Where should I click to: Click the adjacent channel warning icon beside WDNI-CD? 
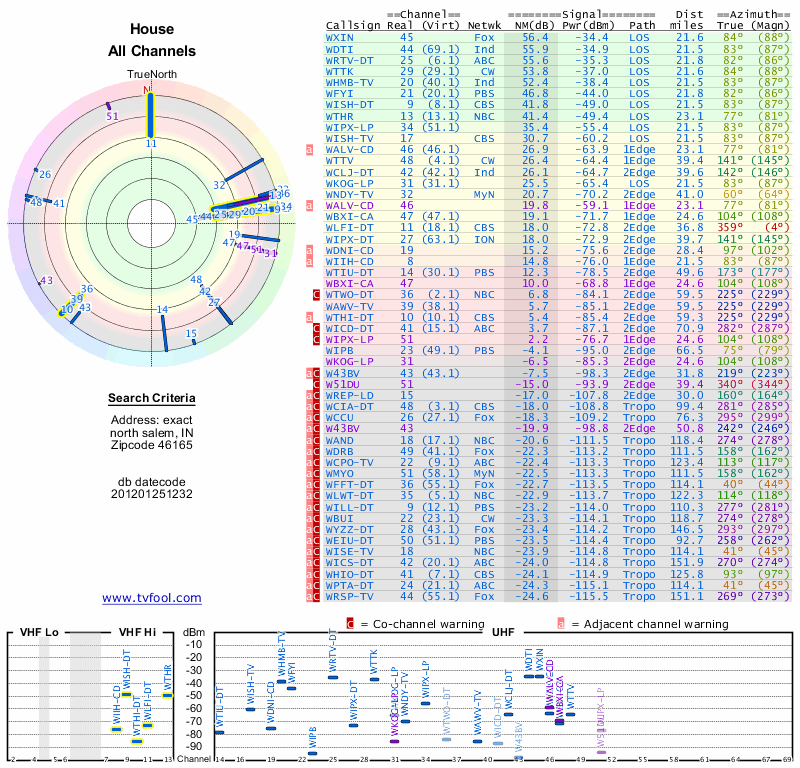pyautogui.click(x=310, y=250)
